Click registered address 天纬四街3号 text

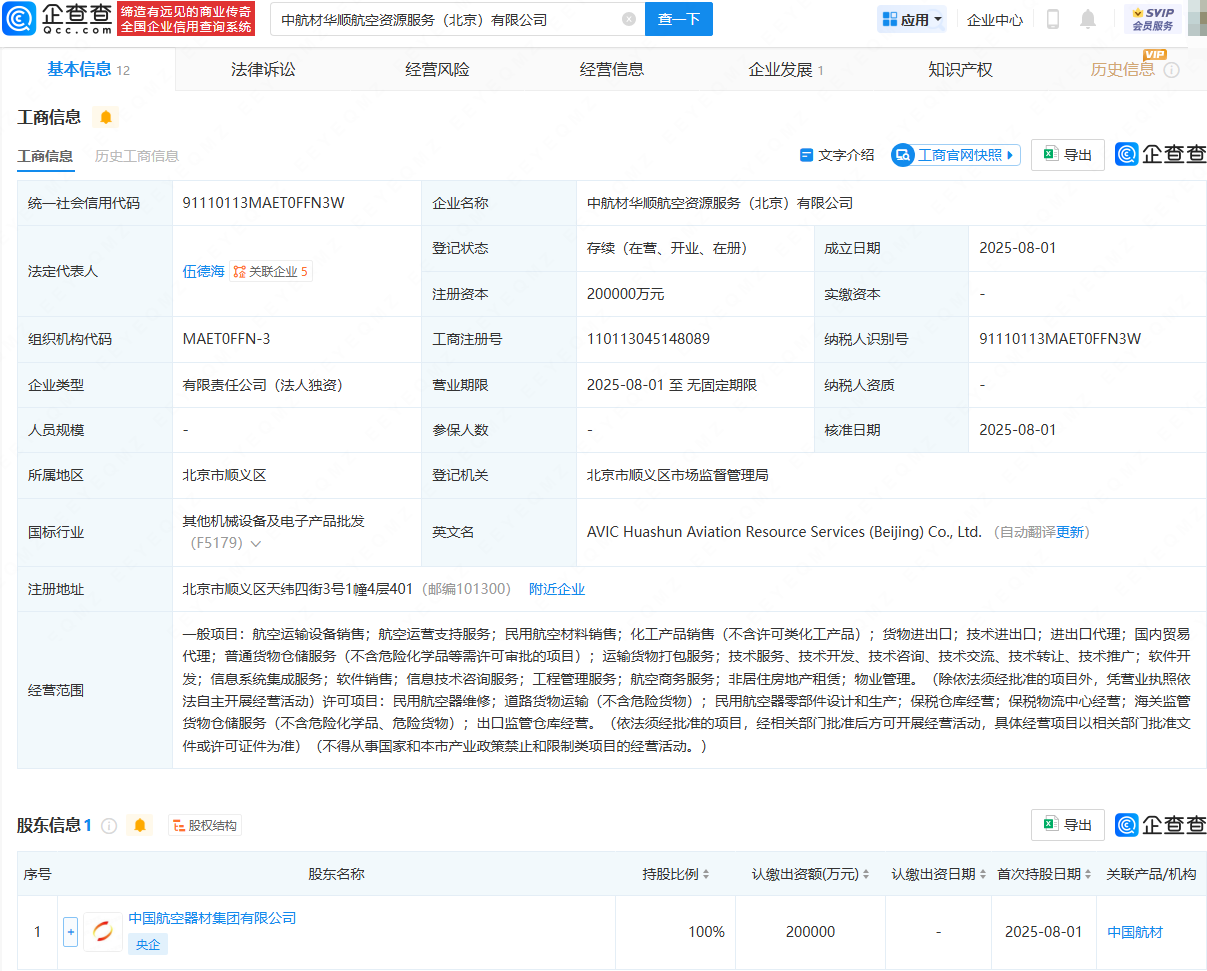[298, 589]
